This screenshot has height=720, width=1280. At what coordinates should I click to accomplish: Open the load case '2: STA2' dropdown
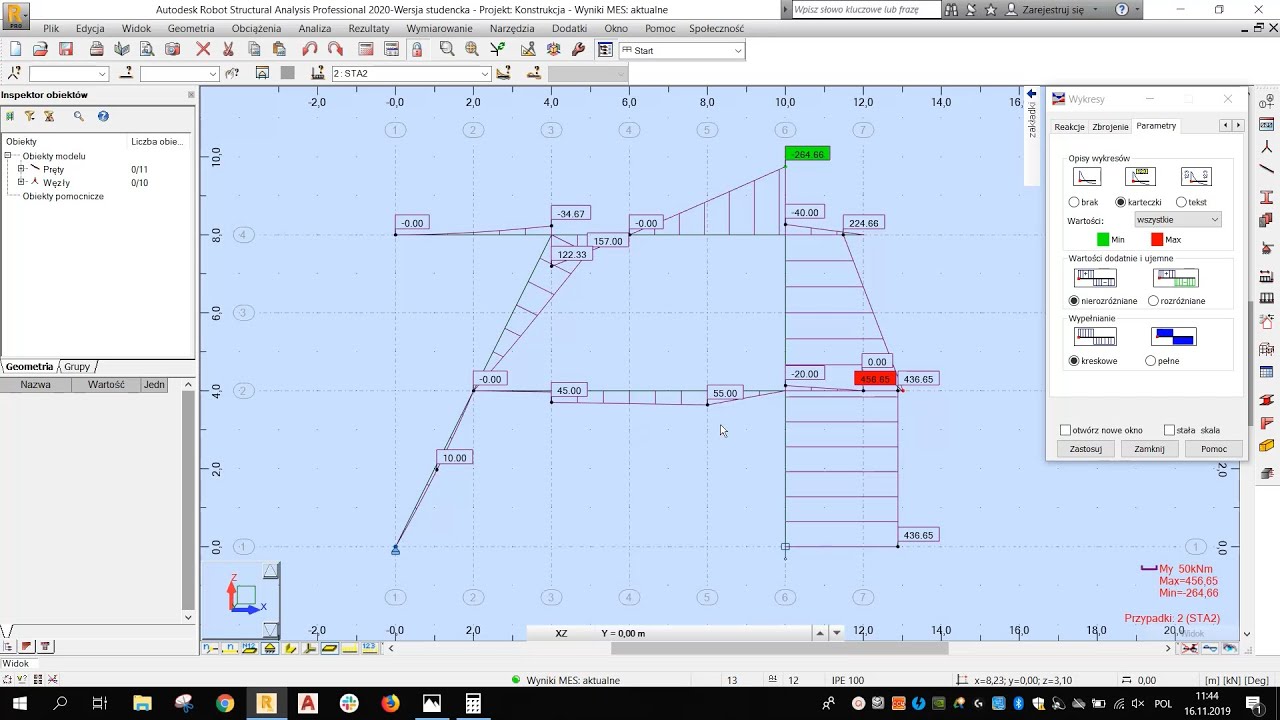pos(410,74)
